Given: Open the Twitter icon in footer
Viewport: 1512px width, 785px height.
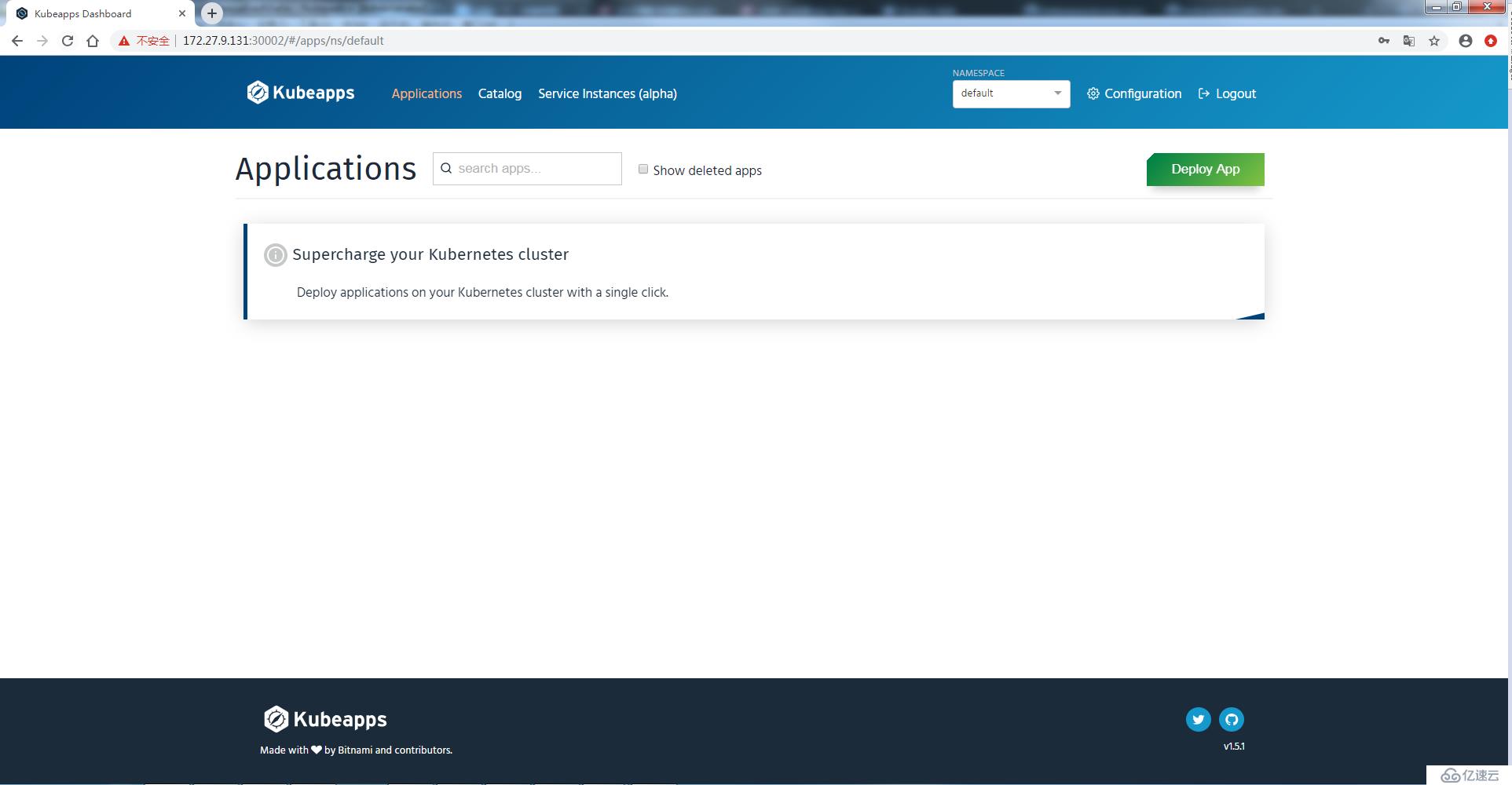Looking at the screenshot, I should click(1198, 719).
